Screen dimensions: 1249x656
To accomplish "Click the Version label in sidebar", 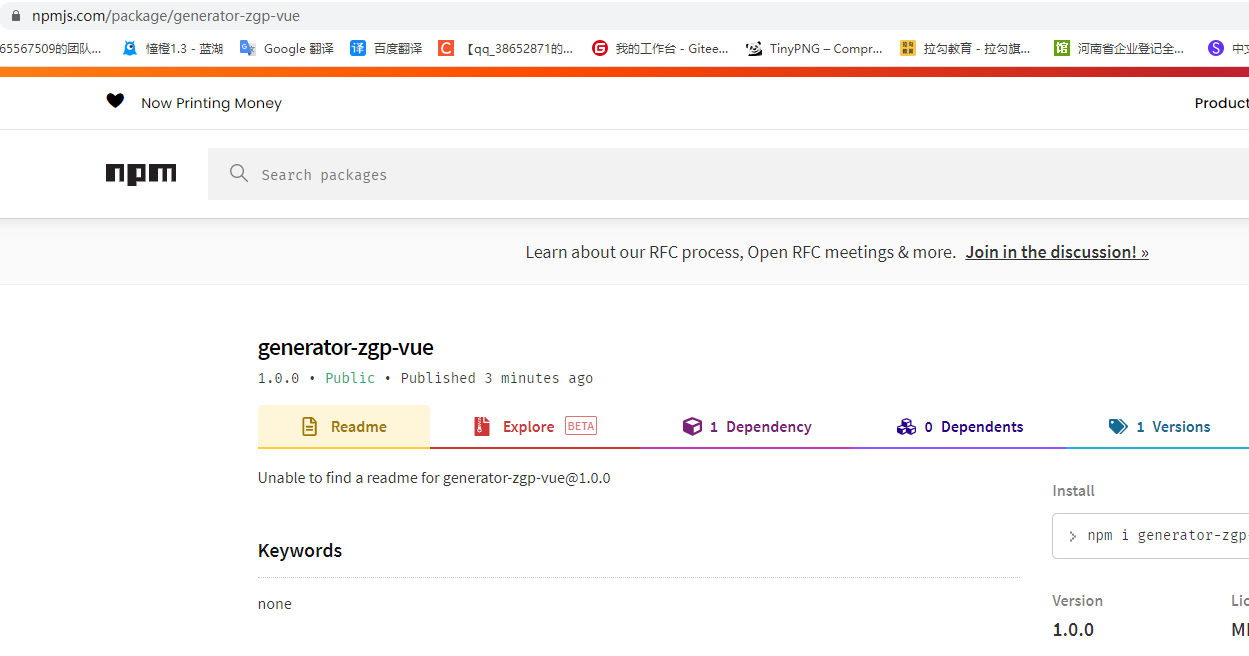I will tap(1078, 601).
